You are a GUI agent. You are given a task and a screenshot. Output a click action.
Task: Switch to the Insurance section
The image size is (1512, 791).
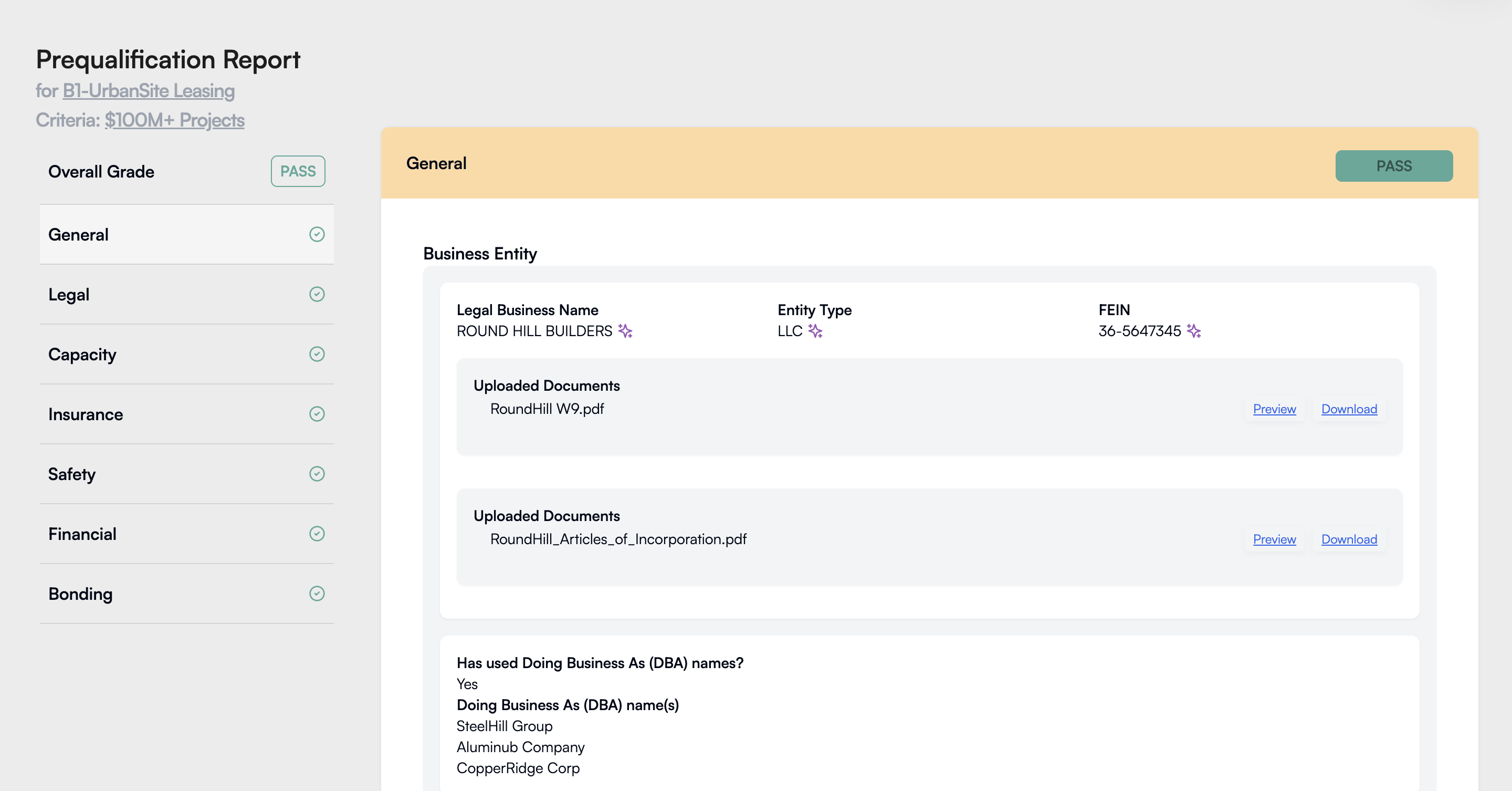click(x=187, y=414)
